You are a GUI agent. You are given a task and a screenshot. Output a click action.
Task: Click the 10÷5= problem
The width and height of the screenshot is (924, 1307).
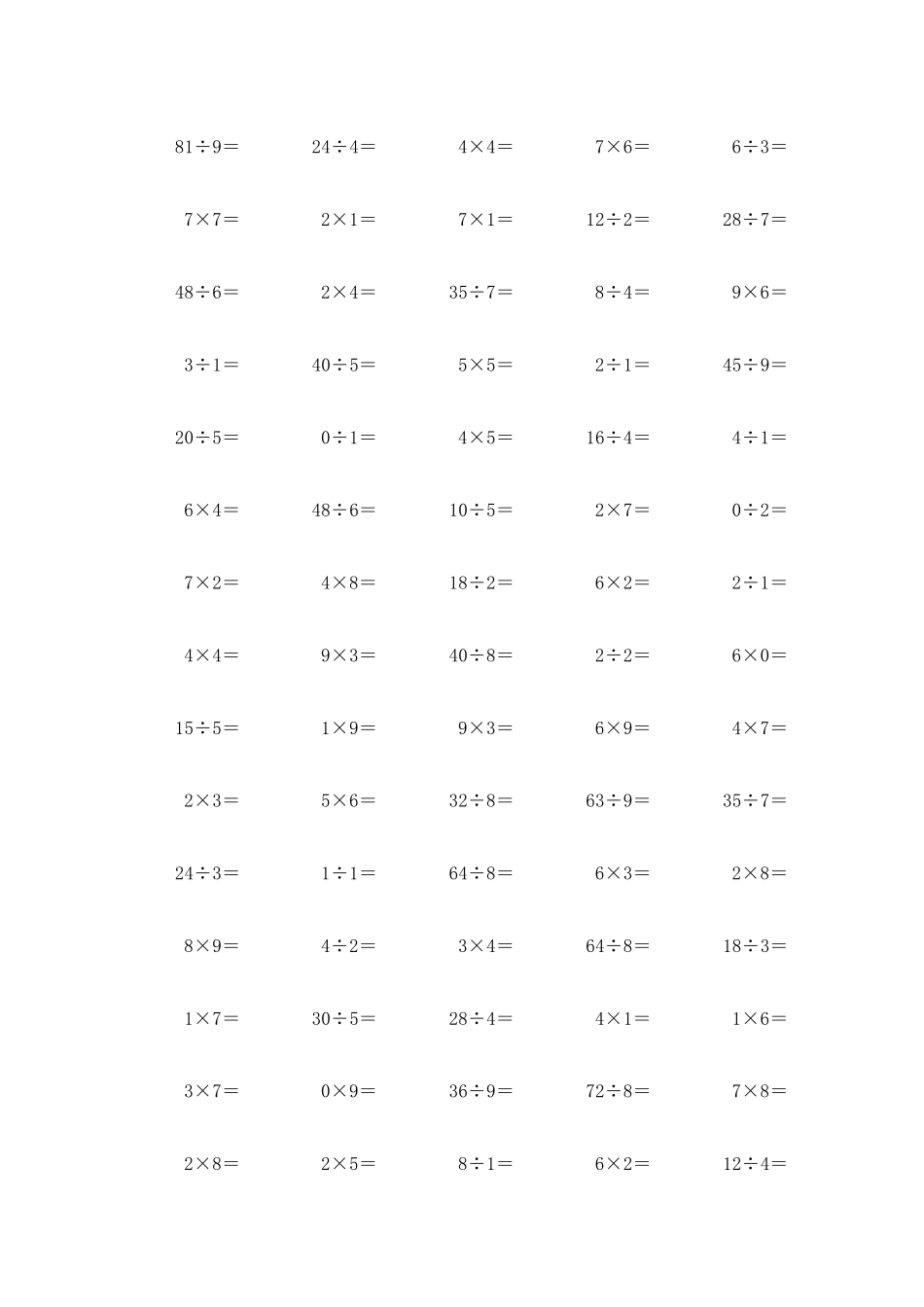click(x=480, y=511)
